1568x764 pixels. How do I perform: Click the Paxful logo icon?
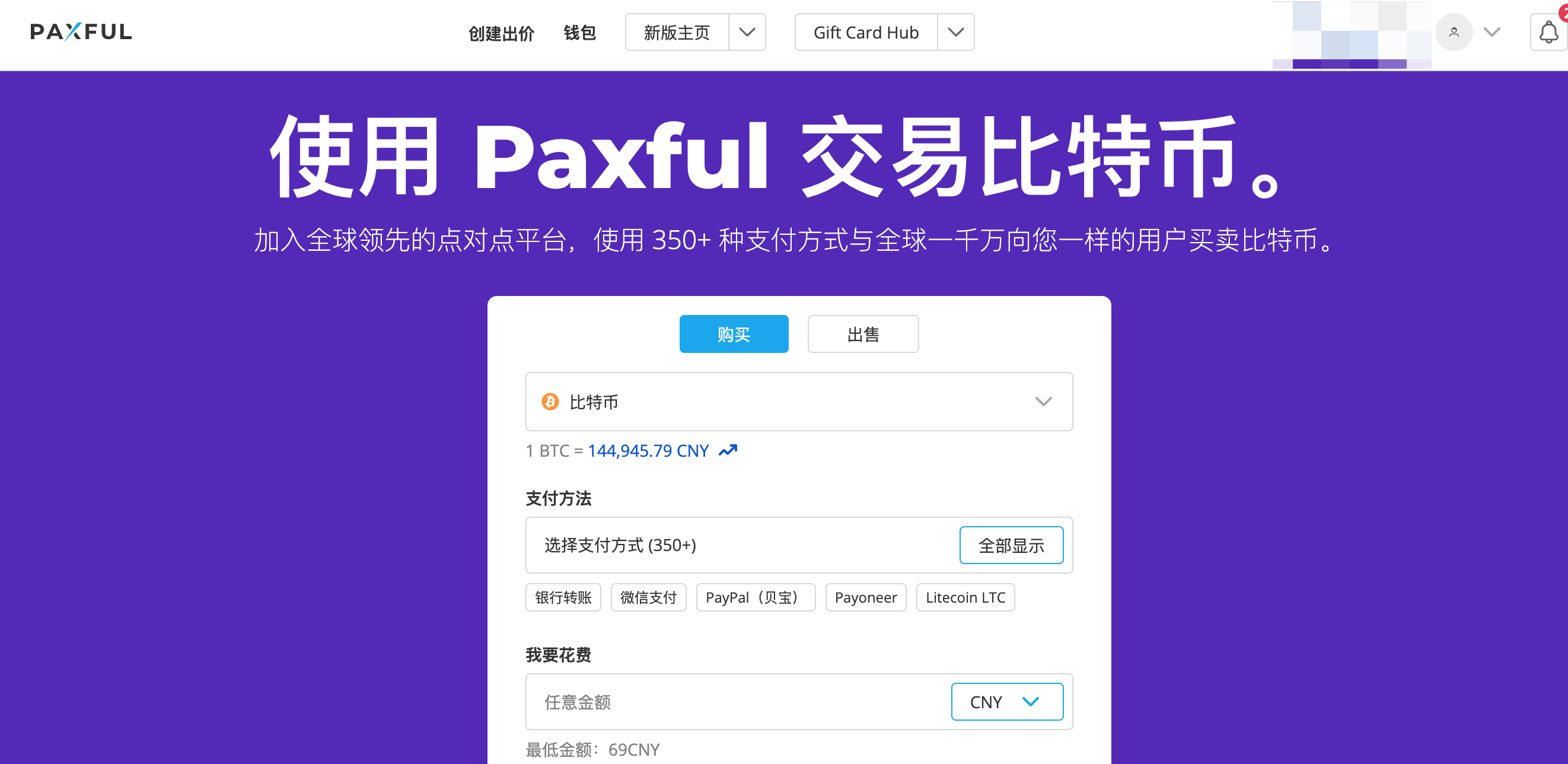[x=80, y=33]
